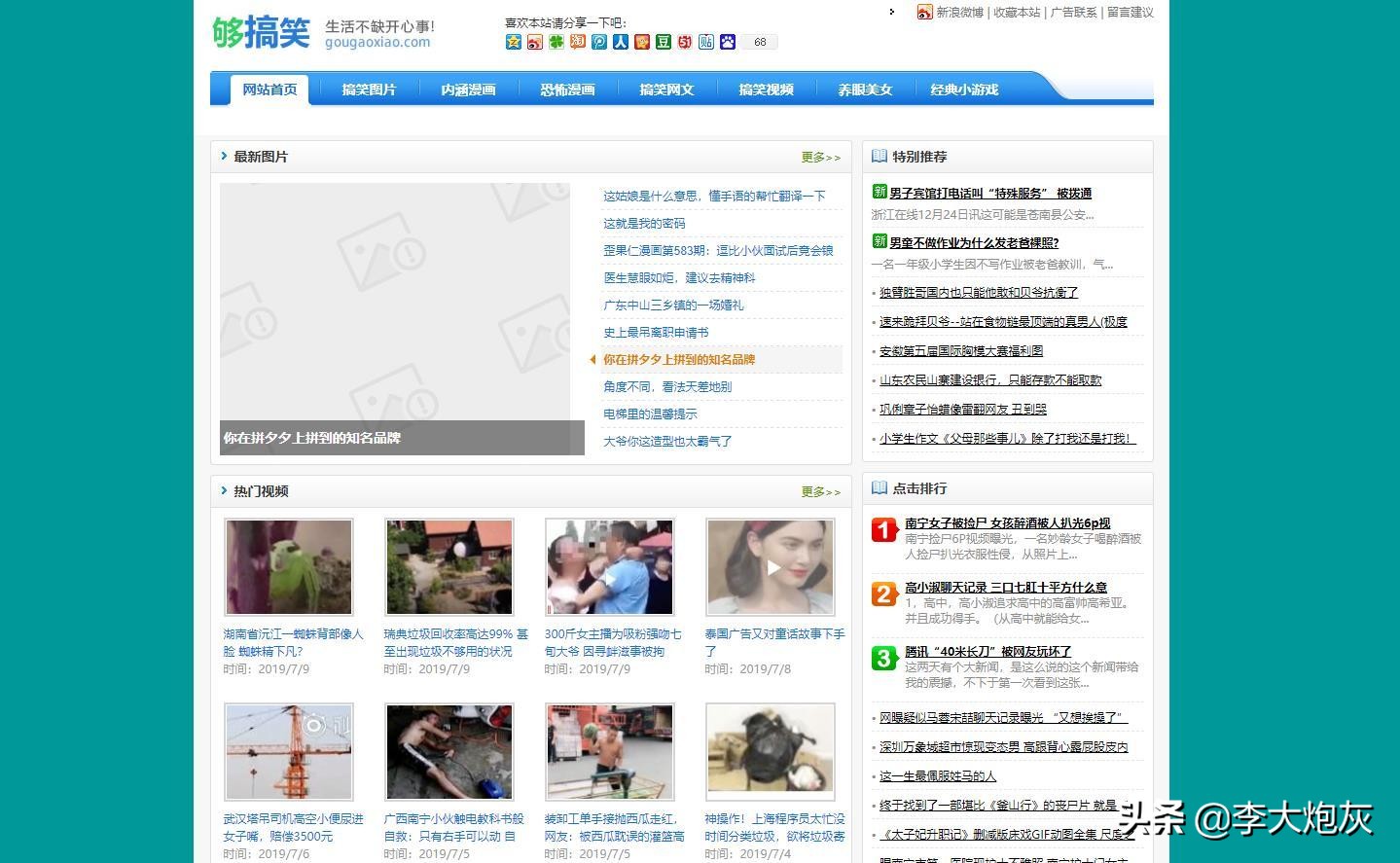Click the 广告联系 link
1400x863 pixels.
click(x=1072, y=13)
